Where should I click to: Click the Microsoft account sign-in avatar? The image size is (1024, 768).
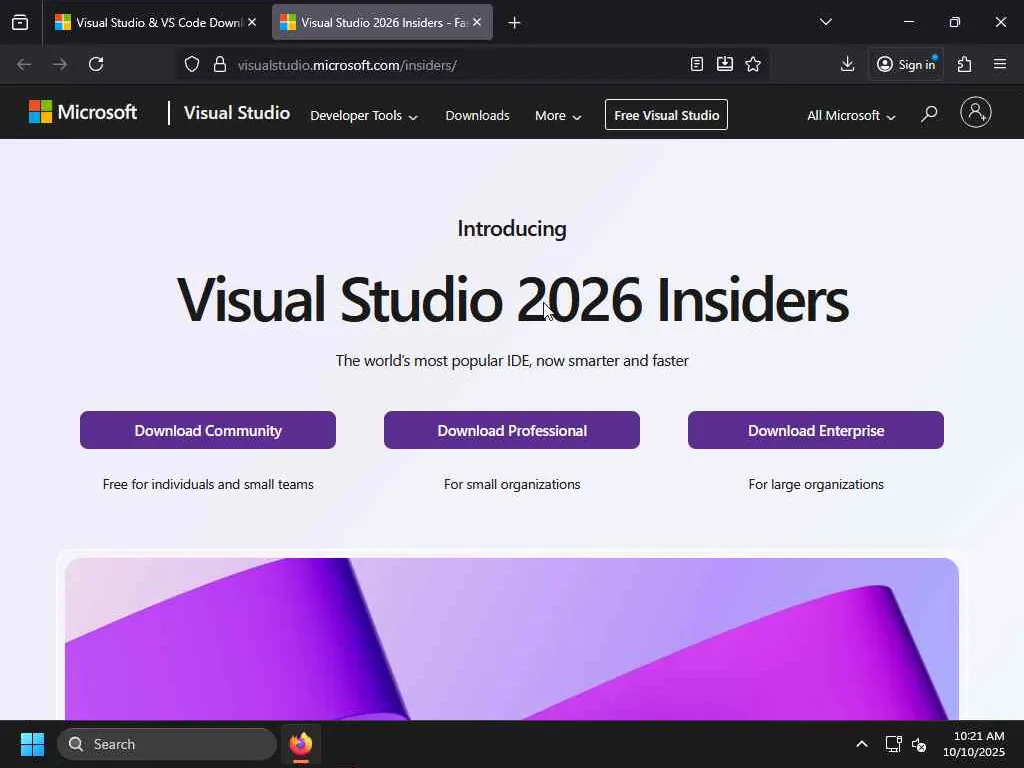point(976,112)
